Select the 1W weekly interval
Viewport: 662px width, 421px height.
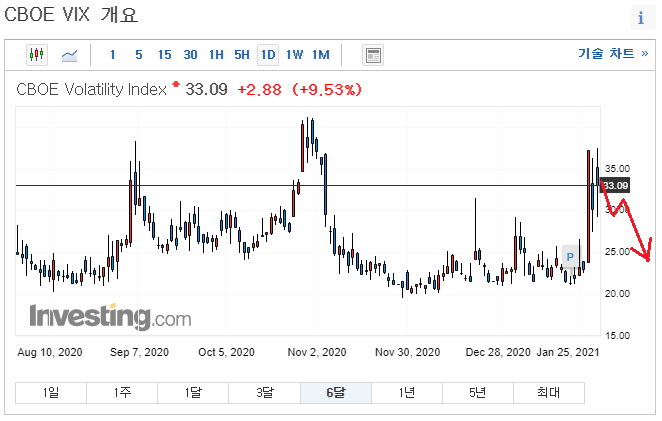(x=294, y=55)
